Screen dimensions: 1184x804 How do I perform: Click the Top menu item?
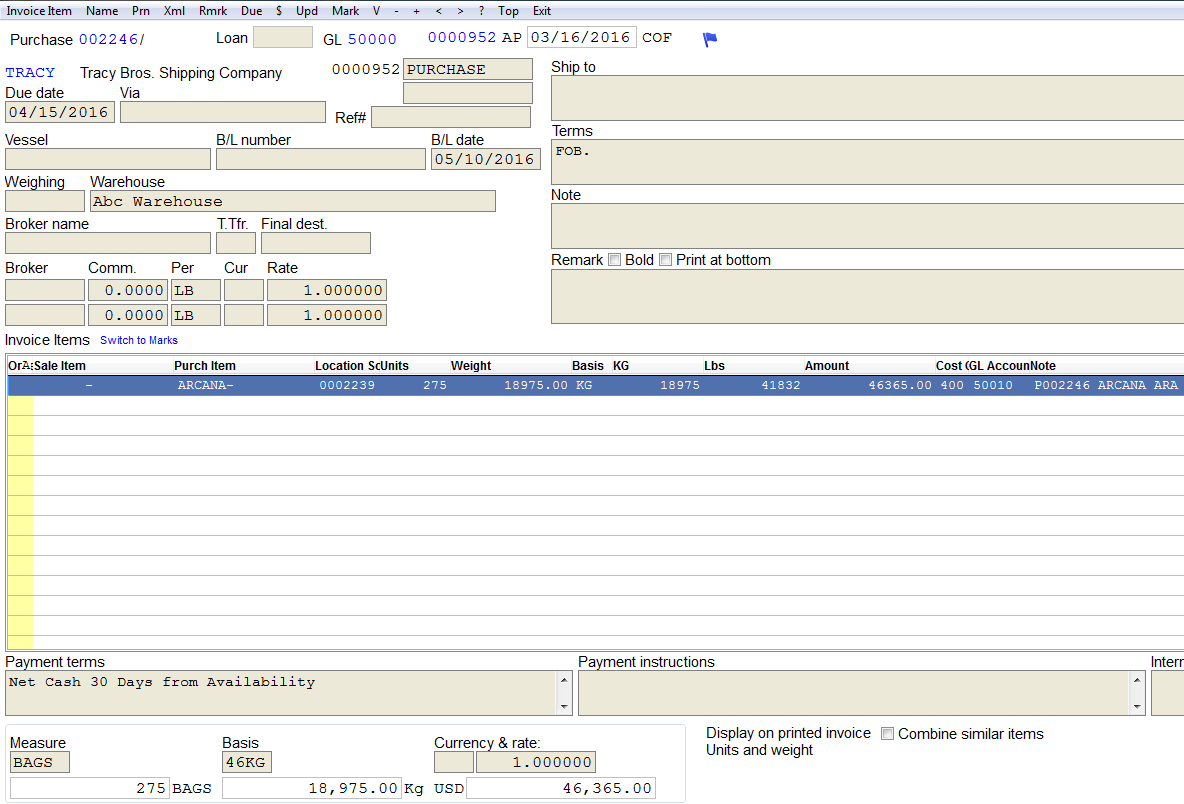coord(508,11)
